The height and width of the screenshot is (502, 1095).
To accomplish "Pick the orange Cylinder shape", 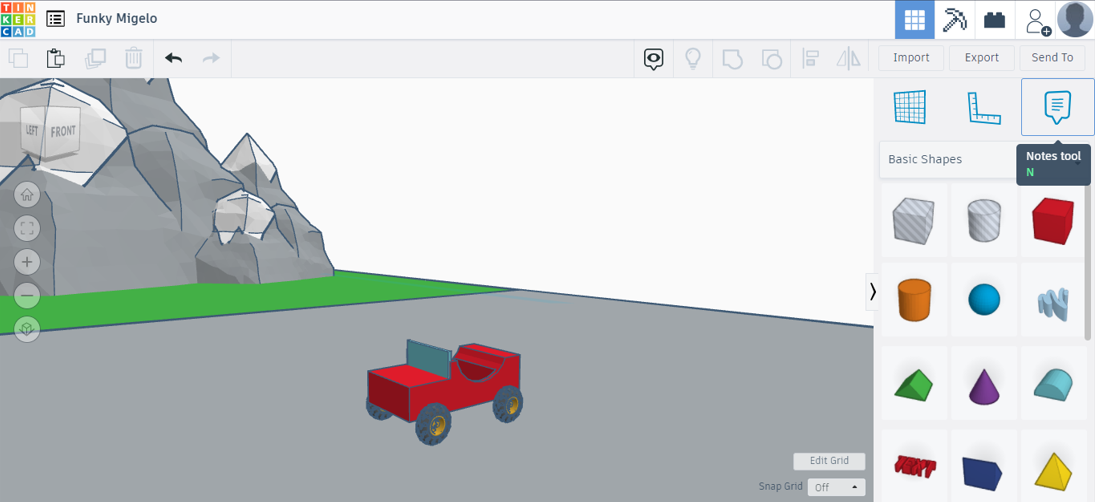I will pos(913,300).
